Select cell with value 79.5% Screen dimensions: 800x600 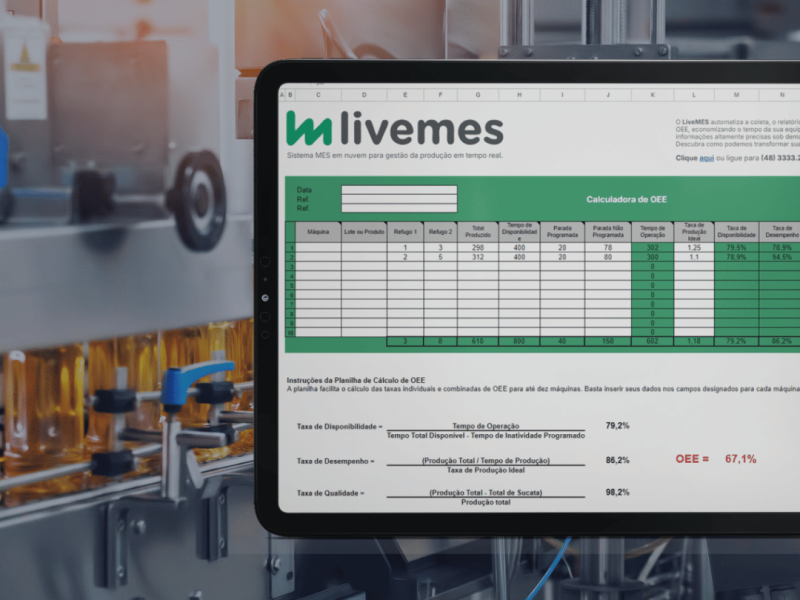click(736, 247)
